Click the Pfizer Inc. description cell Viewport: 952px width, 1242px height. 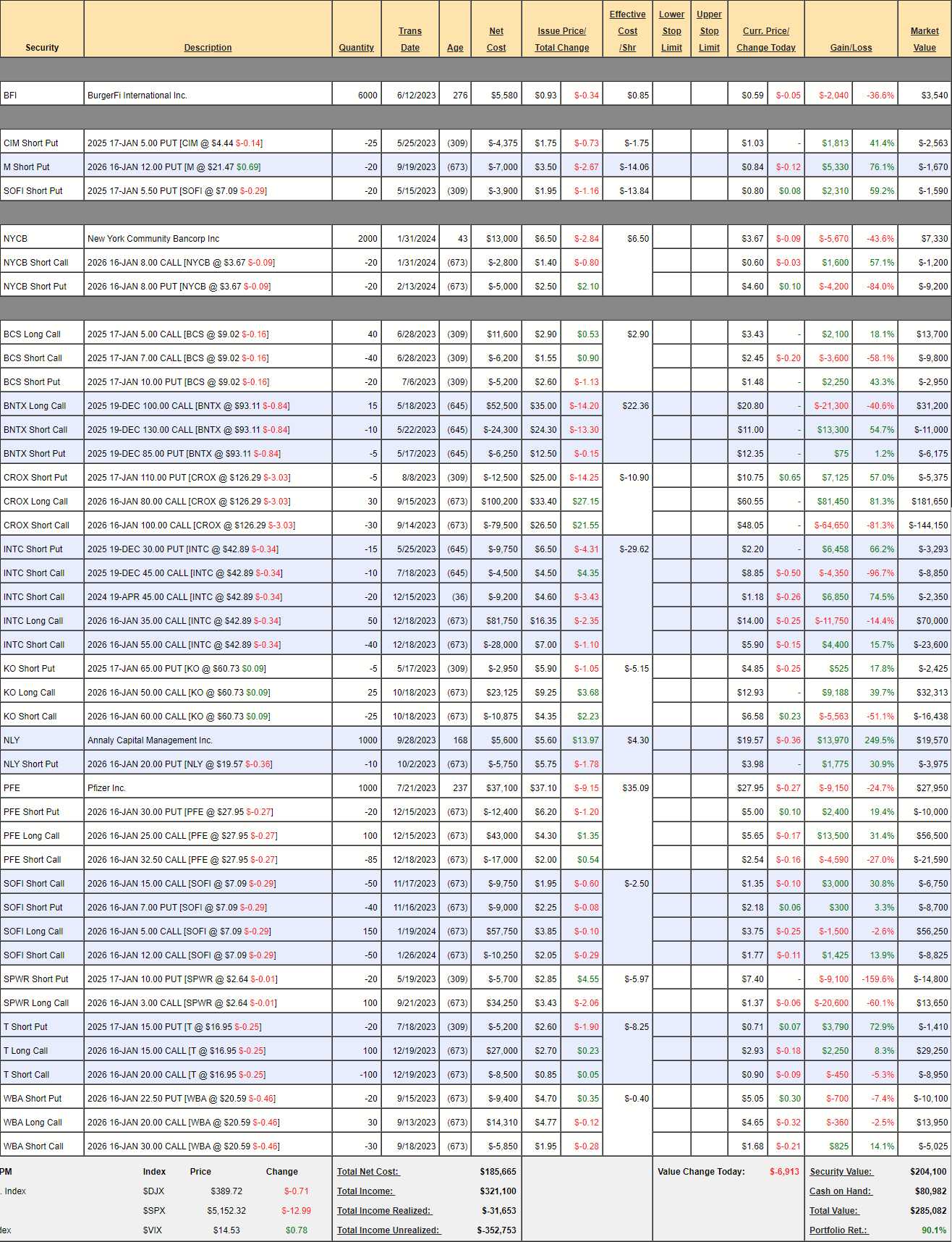click(106, 788)
